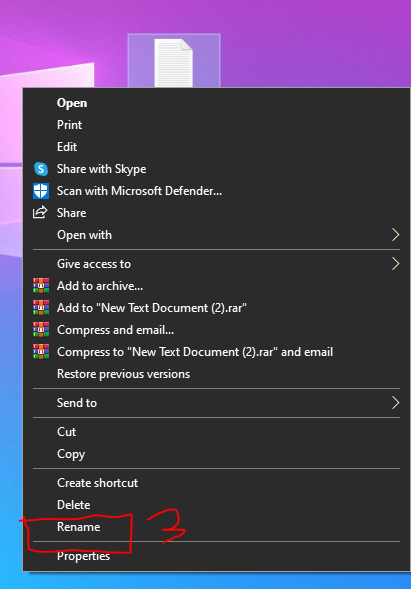
Task: Select Rename in the context menu
Action: pos(216,527)
